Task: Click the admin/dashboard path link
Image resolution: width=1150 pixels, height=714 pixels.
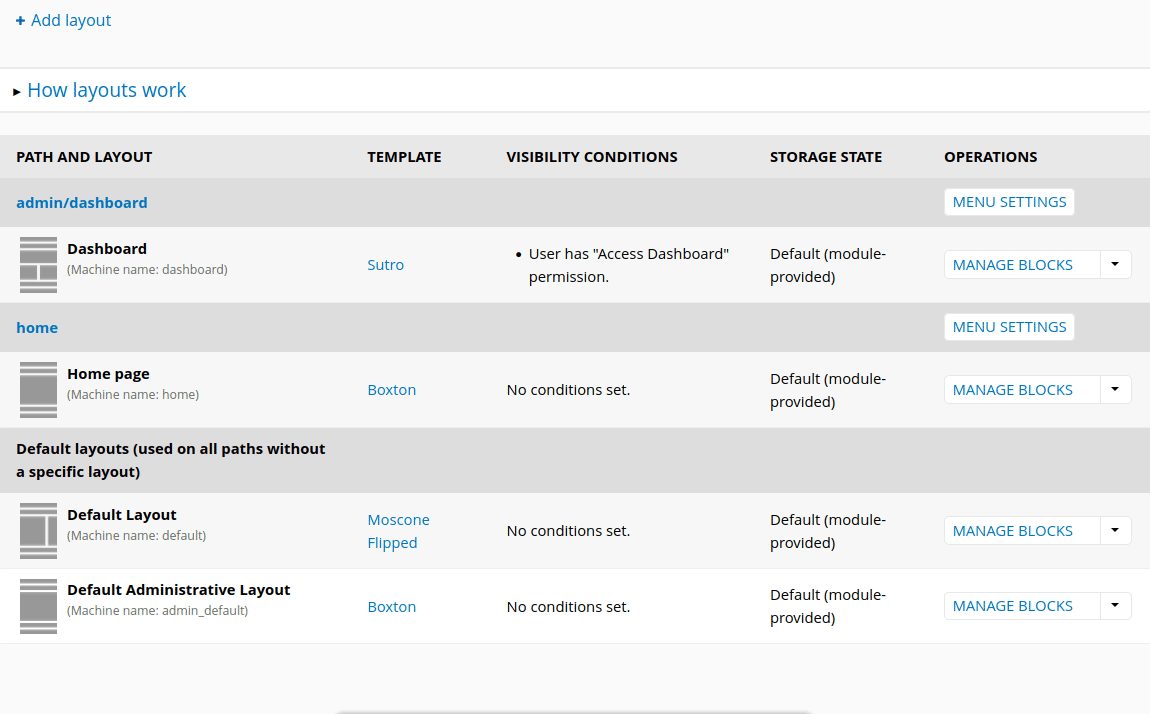Action: (82, 202)
